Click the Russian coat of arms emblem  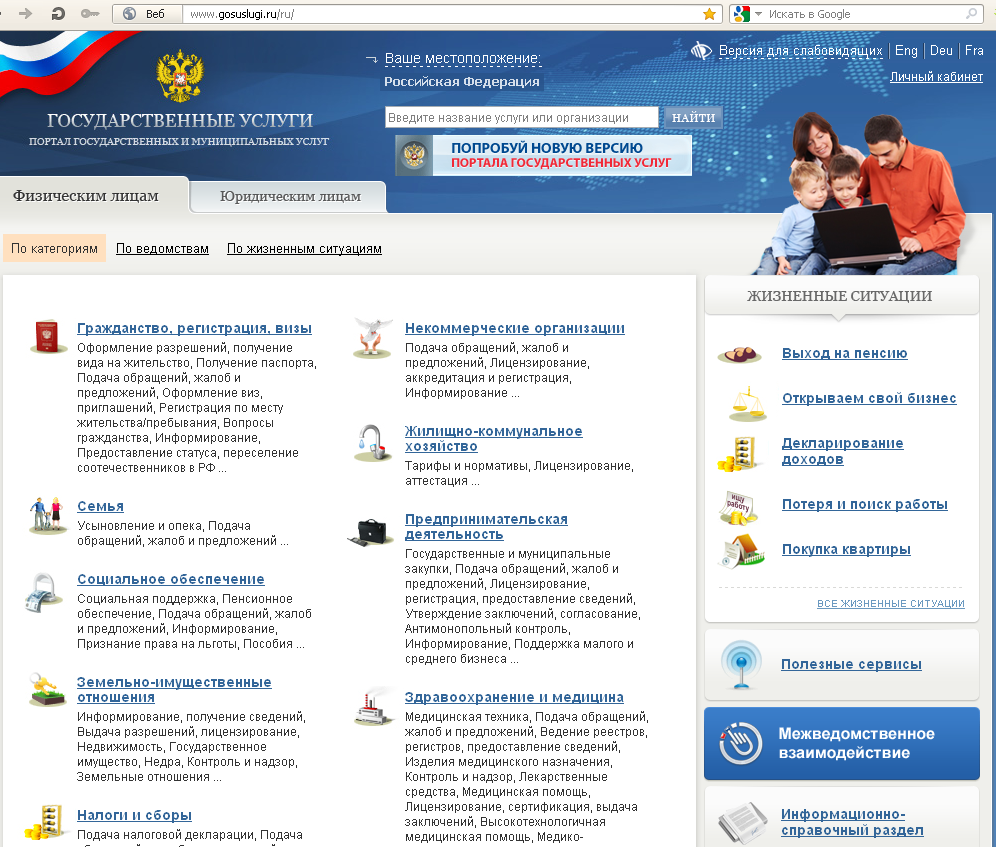coord(180,76)
